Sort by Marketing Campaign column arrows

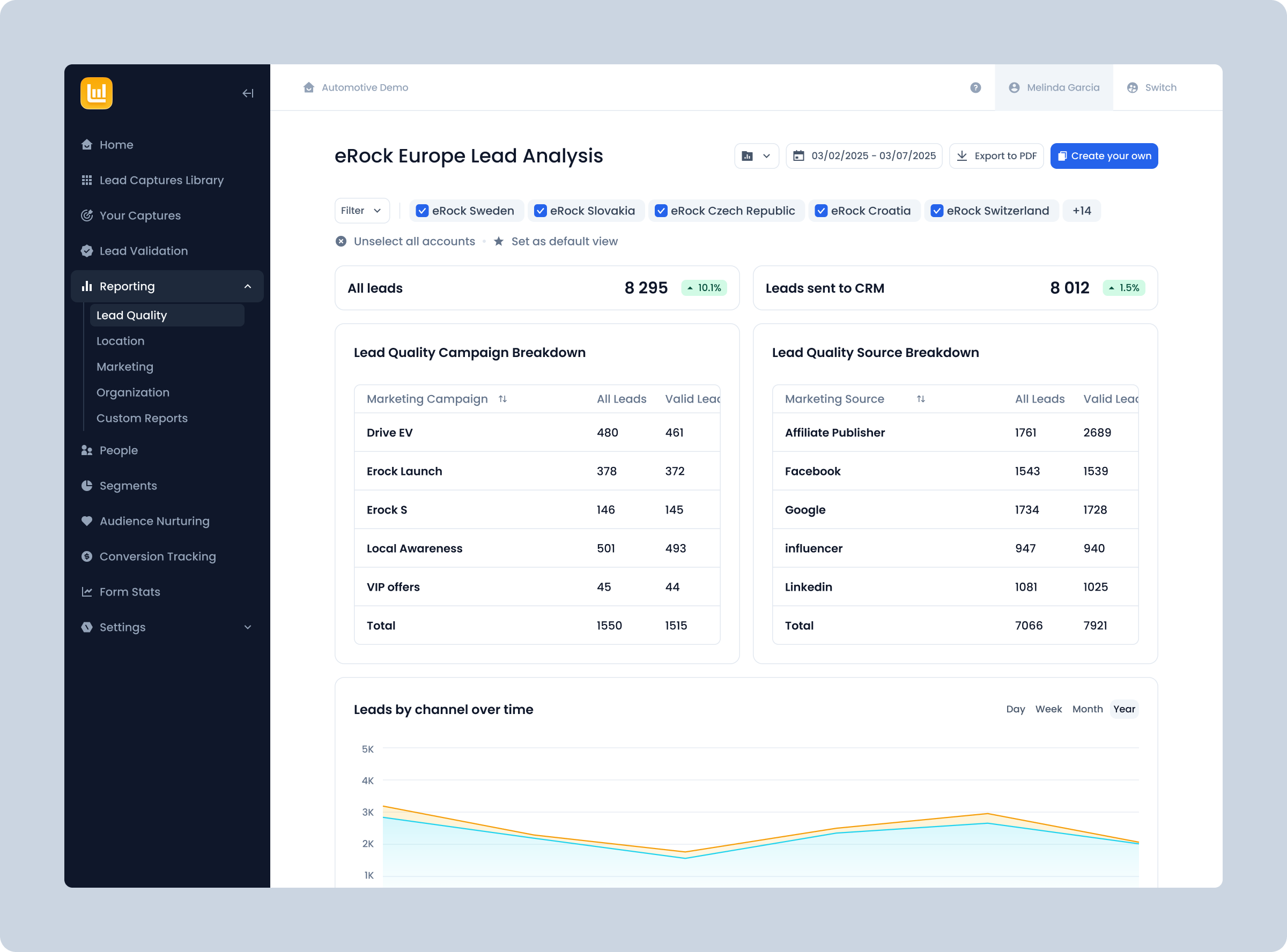(502, 399)
